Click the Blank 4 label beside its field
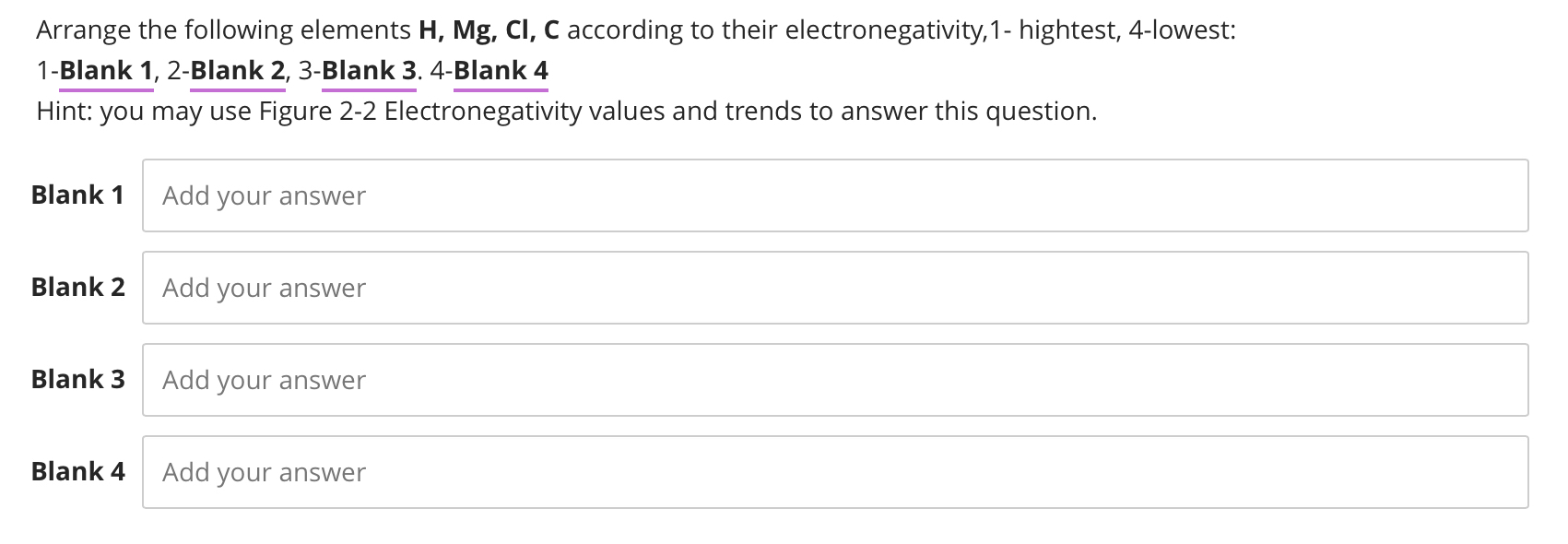 (x=77, y=472)
